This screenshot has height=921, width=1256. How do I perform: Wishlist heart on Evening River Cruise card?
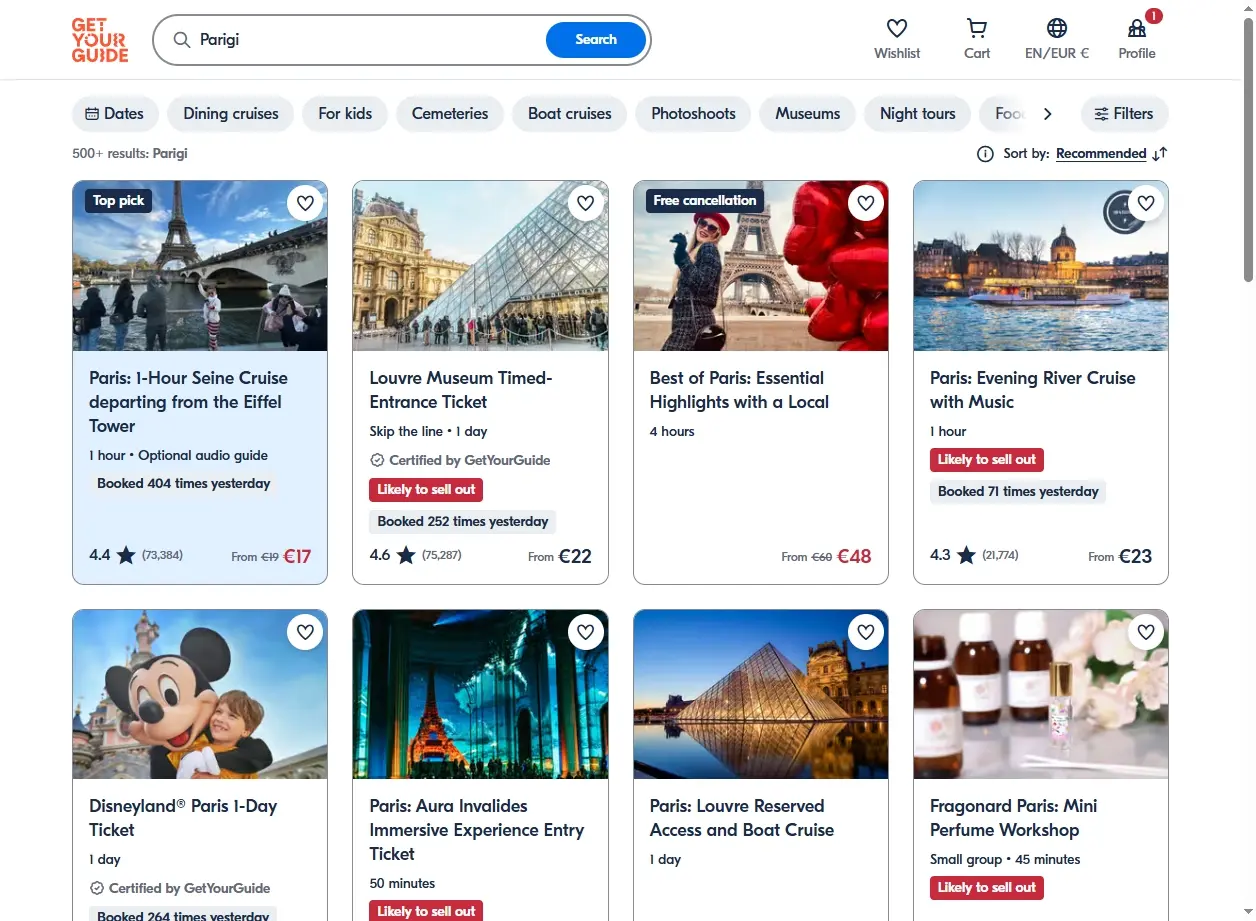click(x=1146, y=203)
